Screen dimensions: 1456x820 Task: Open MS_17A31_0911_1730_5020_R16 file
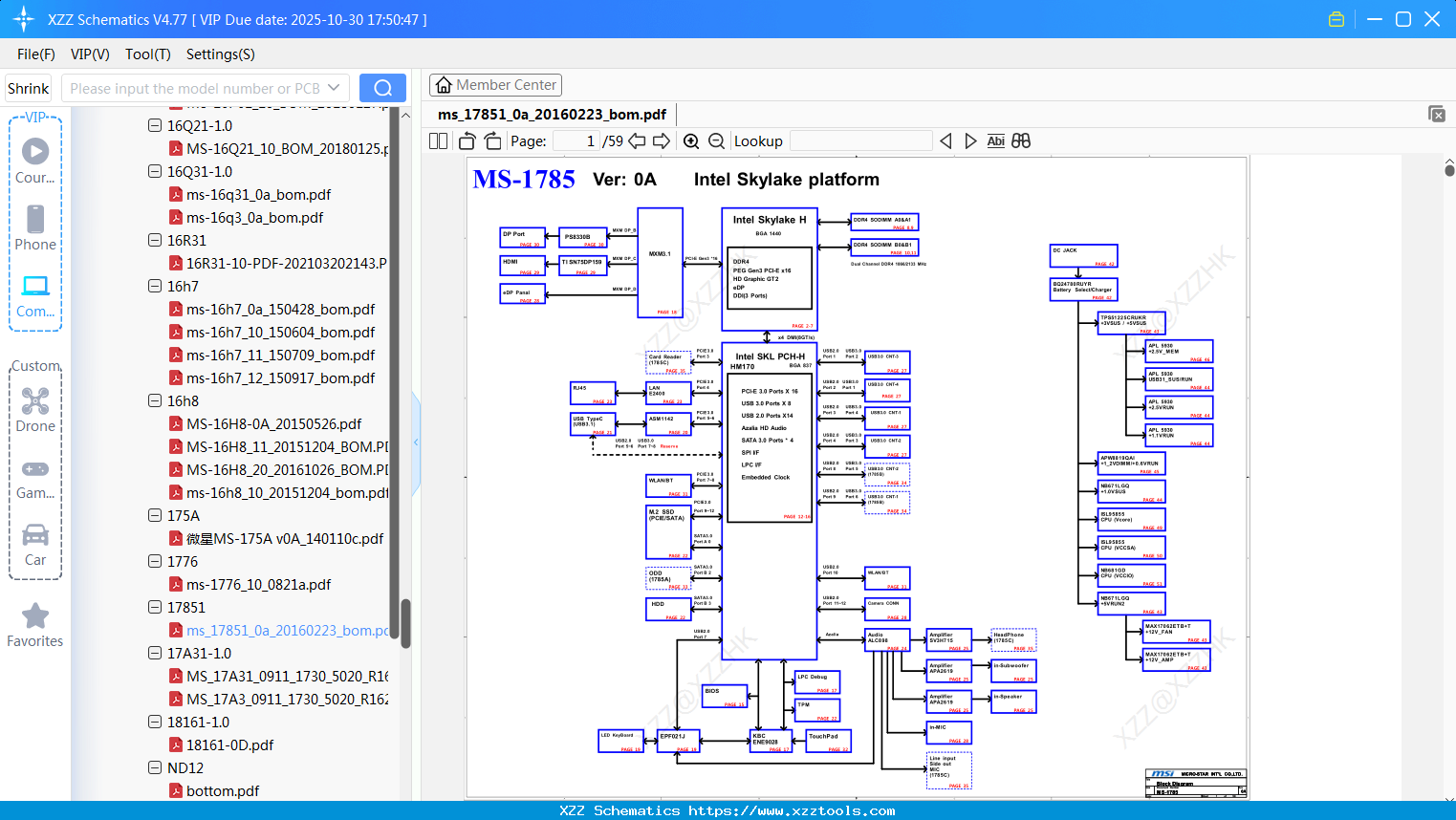[288, 676]
